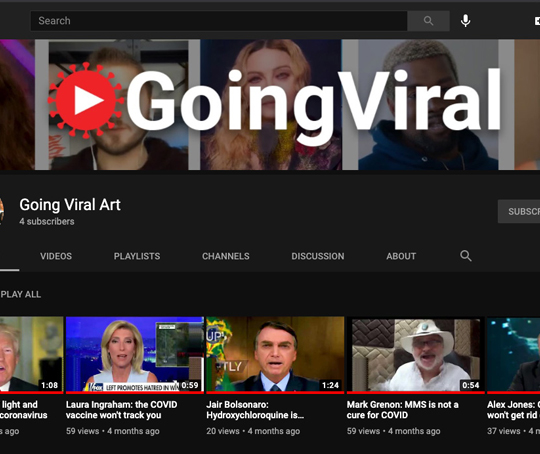Click the 'Alex Jones:' video title
Viewport: 540px width, 454px height.
coord(513,410)
